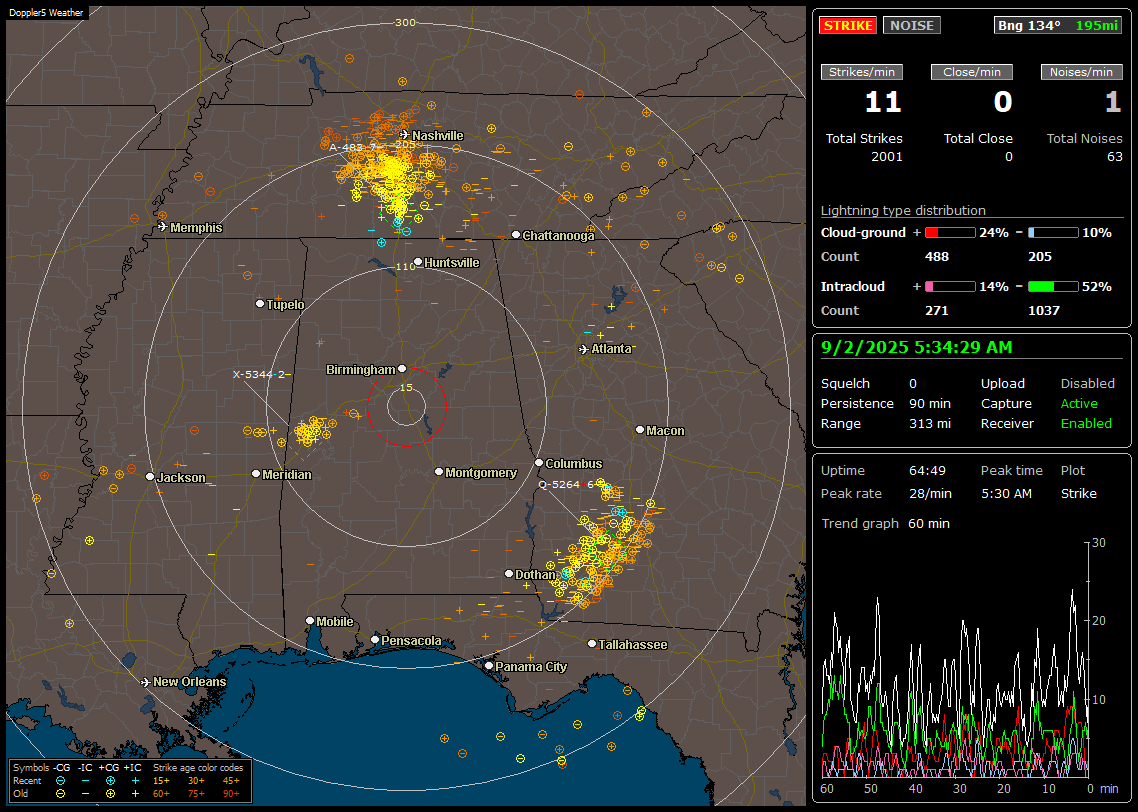Select the Huntsville city dot marker
This screenshot has height=812, width=1138.
point(418,262)
